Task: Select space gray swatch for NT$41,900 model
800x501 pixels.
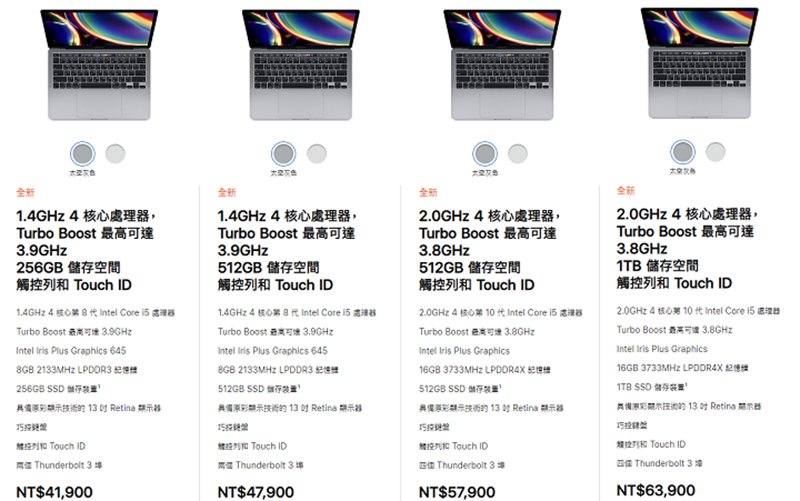Action: coord(83,154)
